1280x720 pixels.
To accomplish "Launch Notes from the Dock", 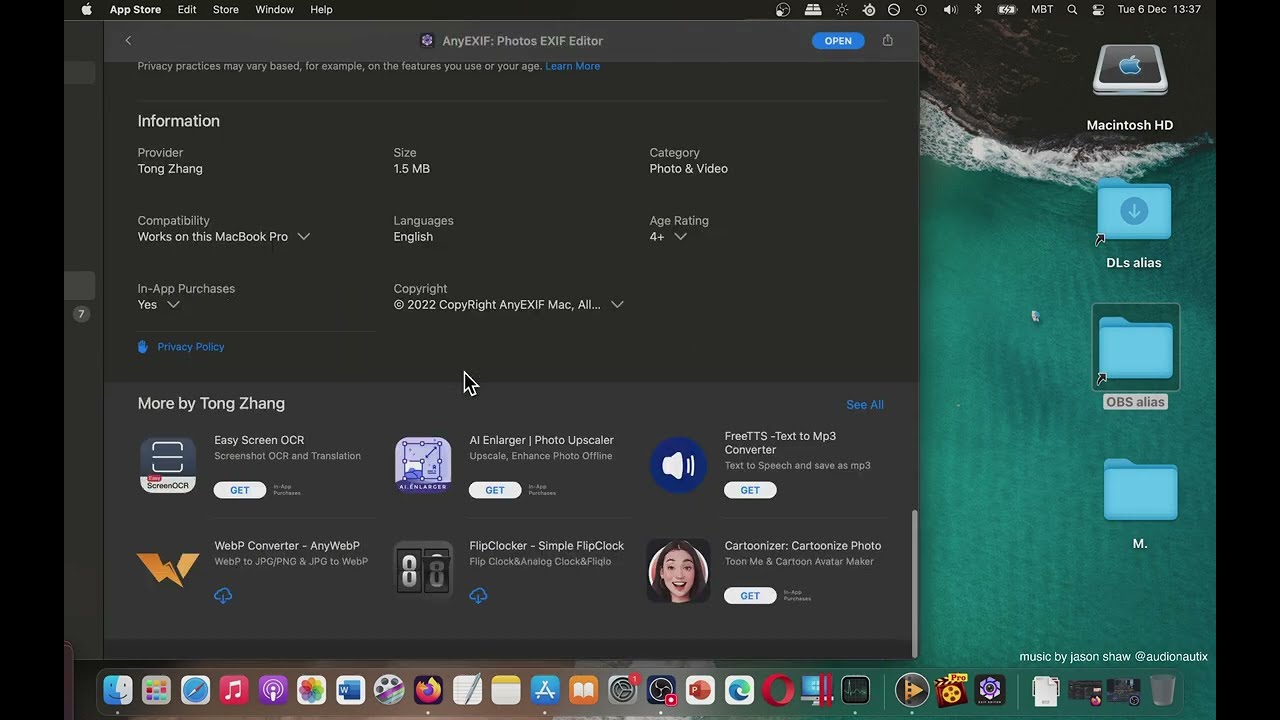I will pyautogui.click(x=506, y=690).
